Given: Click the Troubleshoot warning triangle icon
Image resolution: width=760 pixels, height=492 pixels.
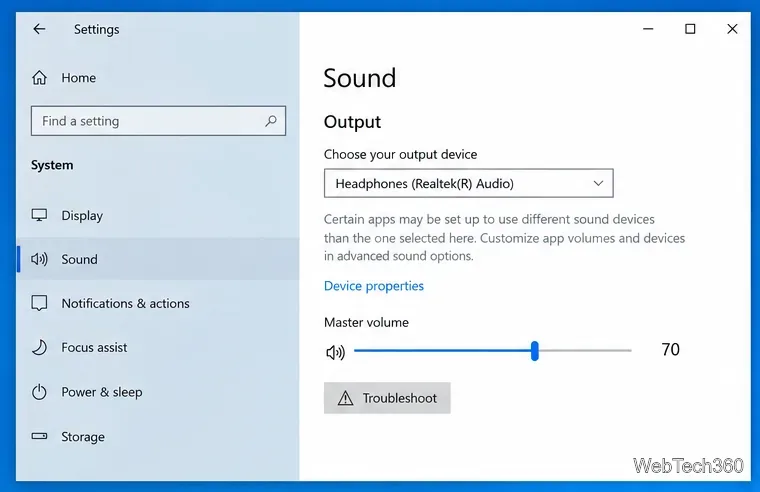Looking at the screenshot, I should coord(346,398).
